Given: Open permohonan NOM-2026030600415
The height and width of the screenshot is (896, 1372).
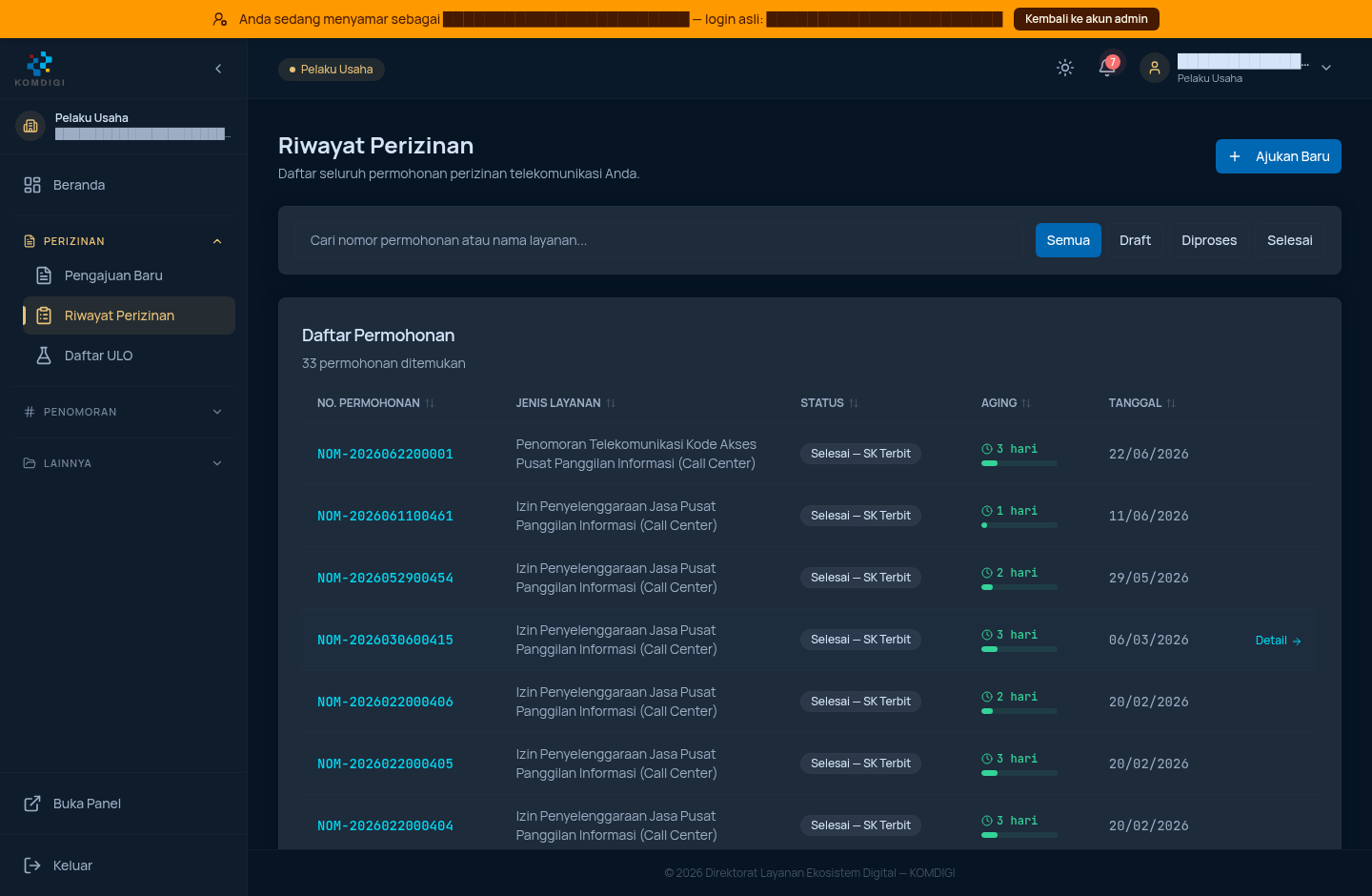Looking at the screenshot, I should pyautogui.click(x=385, y=640).
